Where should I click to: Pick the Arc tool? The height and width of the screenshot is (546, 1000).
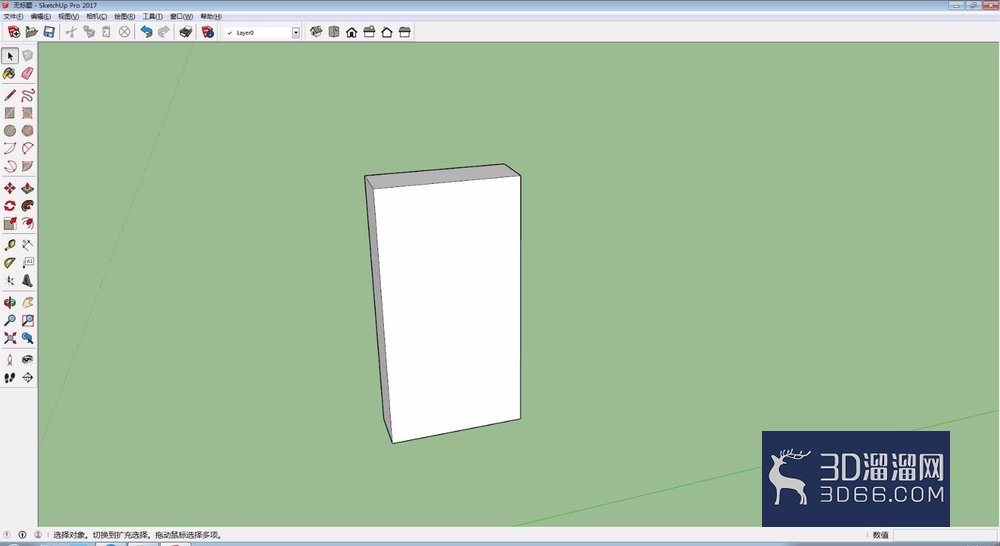tap(10, 149)
